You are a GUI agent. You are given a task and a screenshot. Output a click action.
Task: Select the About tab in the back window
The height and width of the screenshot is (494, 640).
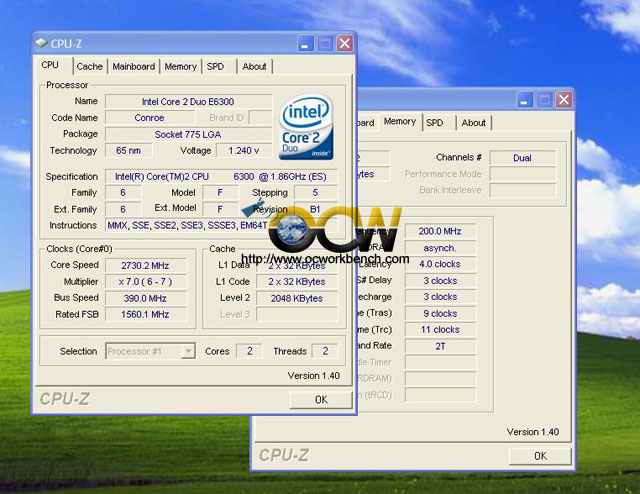tap(473, 123)
